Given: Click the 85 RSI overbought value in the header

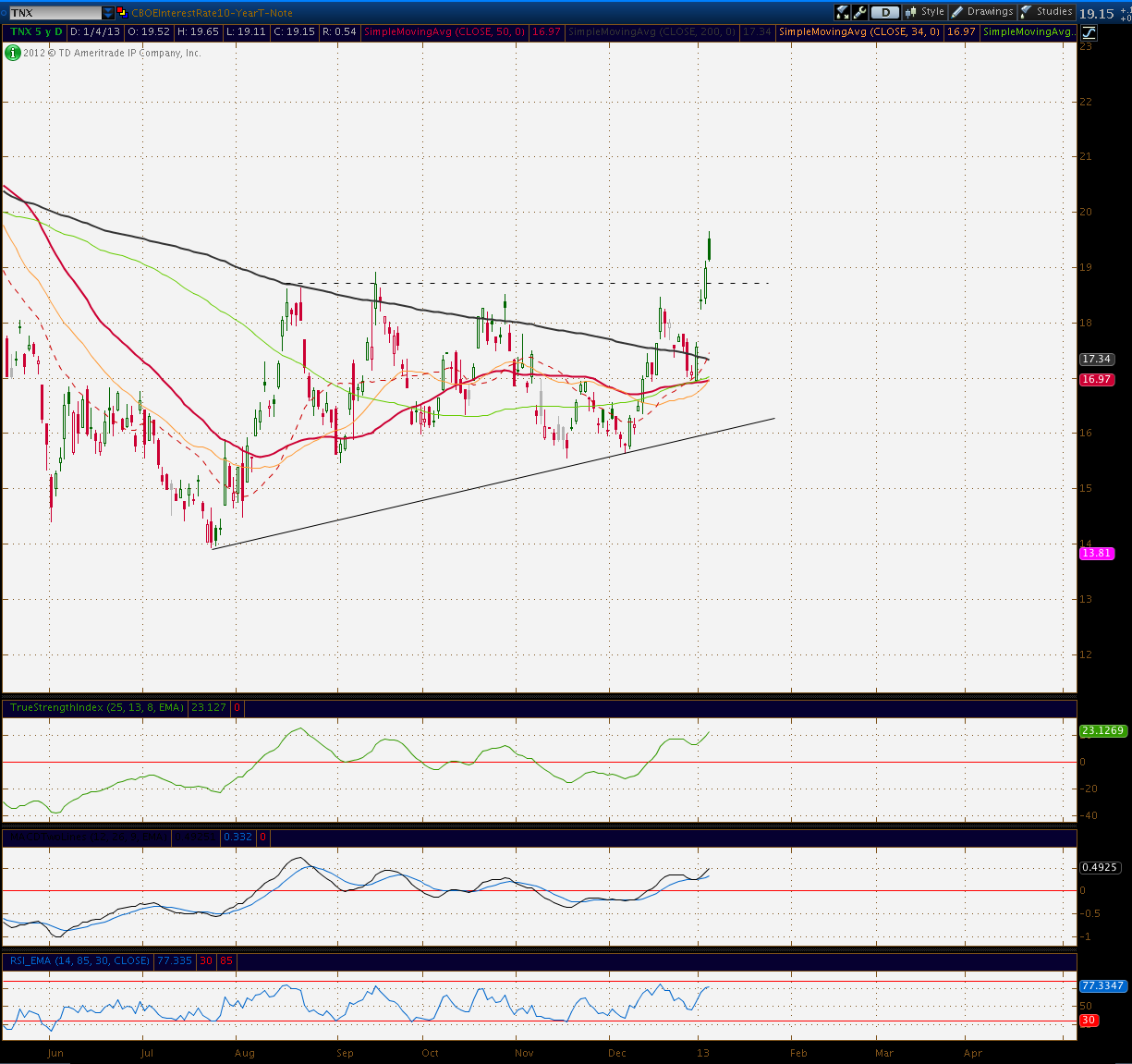Looking at the screenshot, I should click(x=226, y=960).
